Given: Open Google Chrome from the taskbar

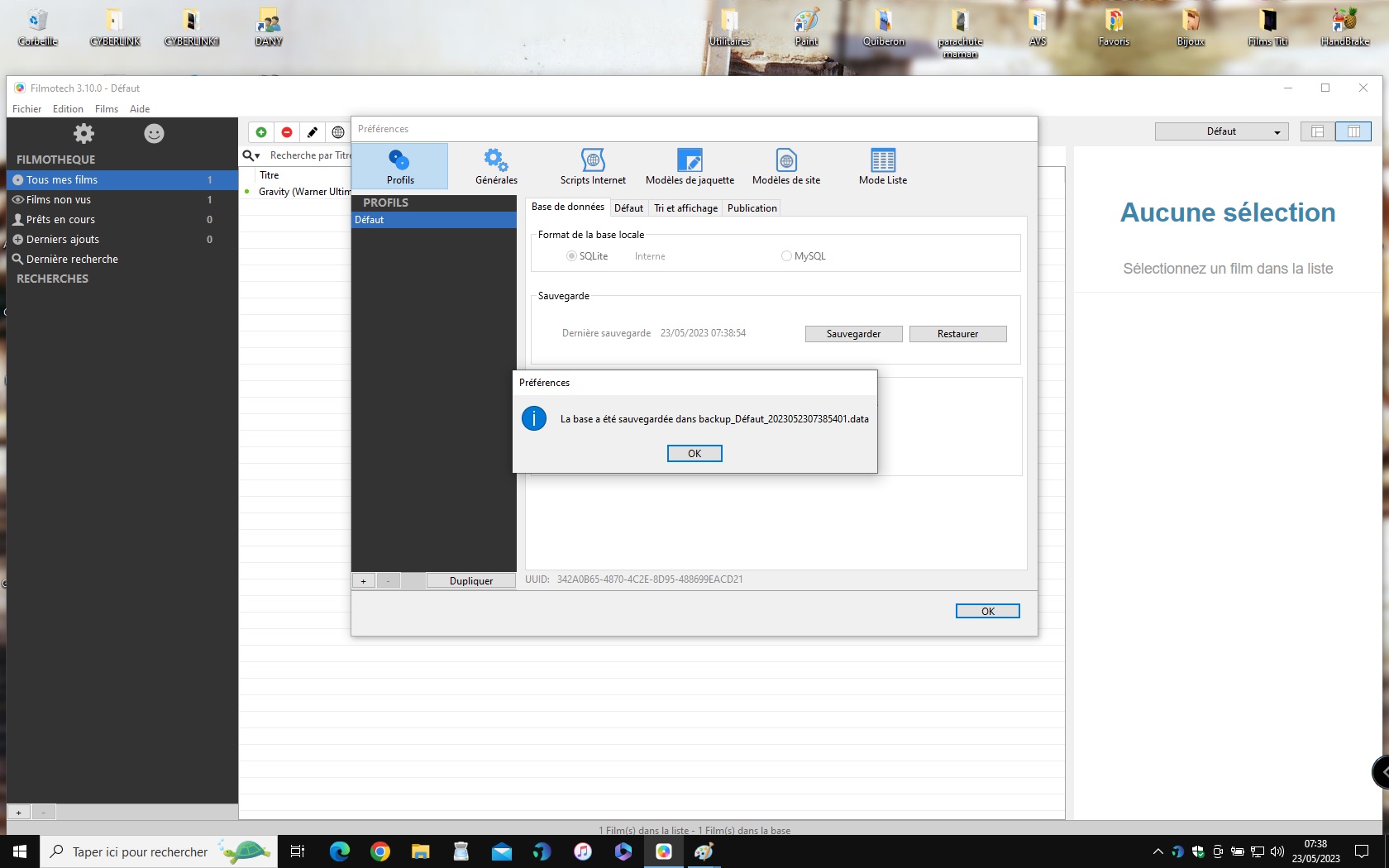Looking at the screenshot, I should tap(380, 851).
